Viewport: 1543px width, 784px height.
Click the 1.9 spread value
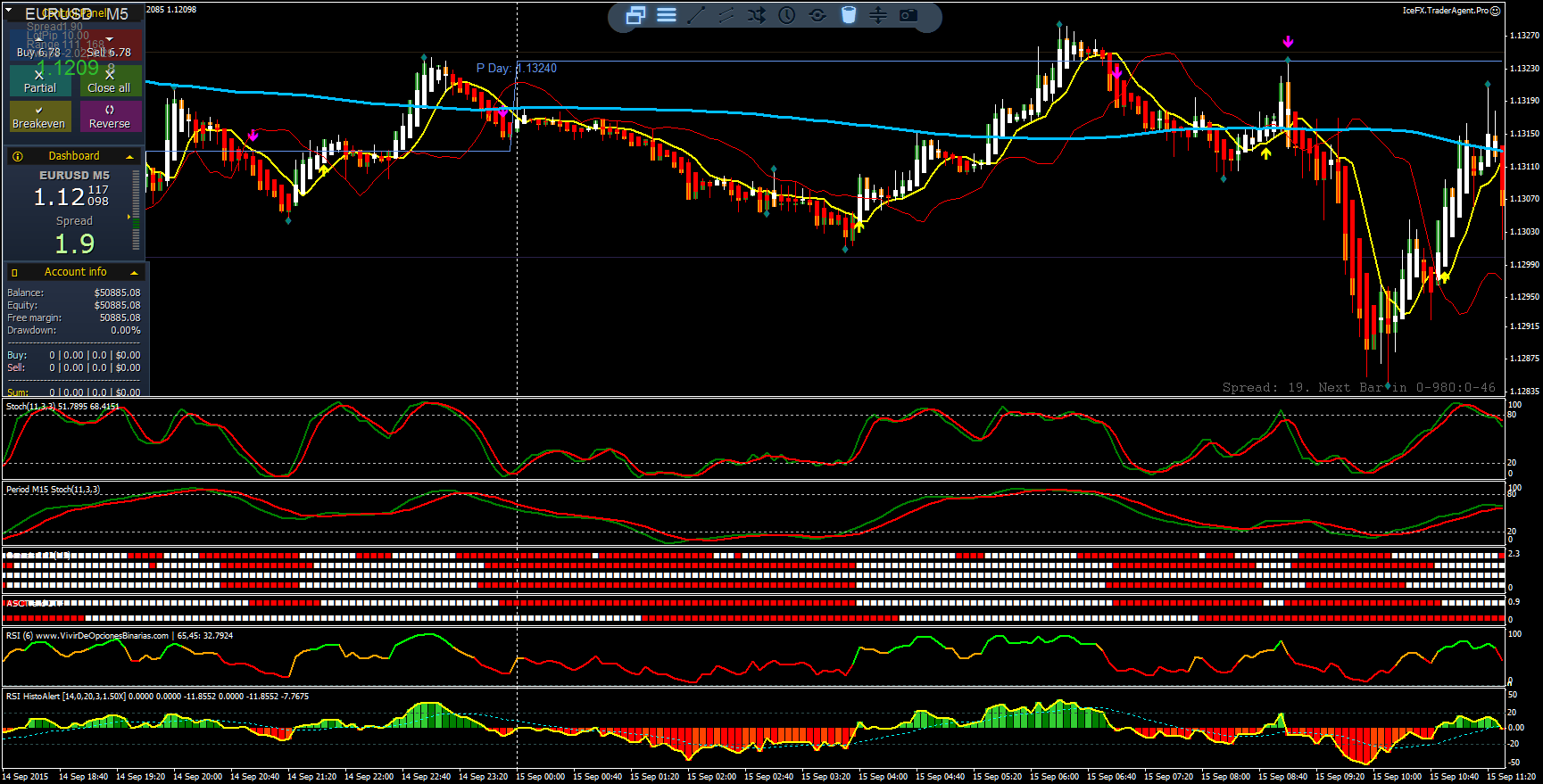75,243
